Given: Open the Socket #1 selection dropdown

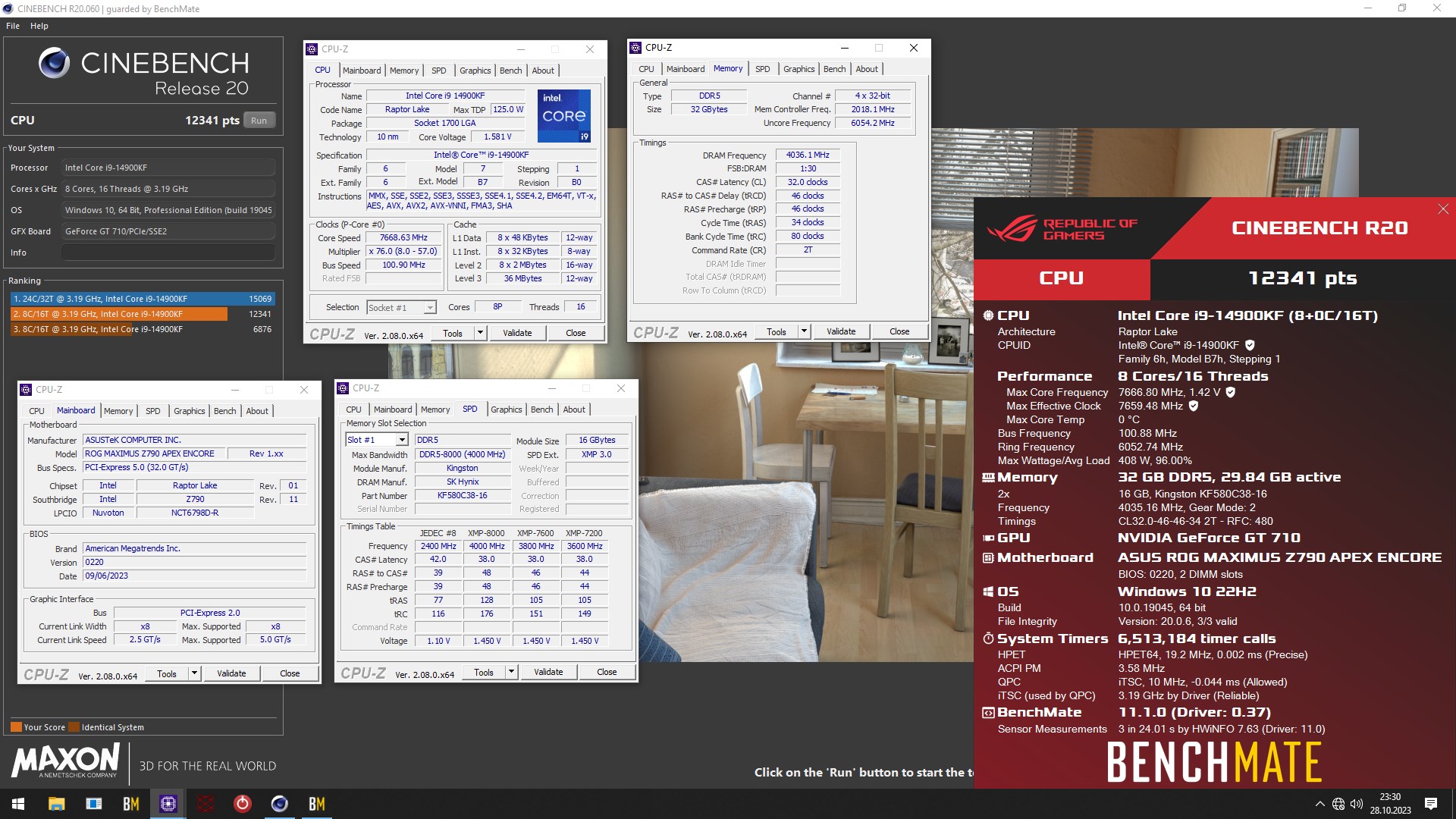Looking at the screenshot, I should point(401,308).
